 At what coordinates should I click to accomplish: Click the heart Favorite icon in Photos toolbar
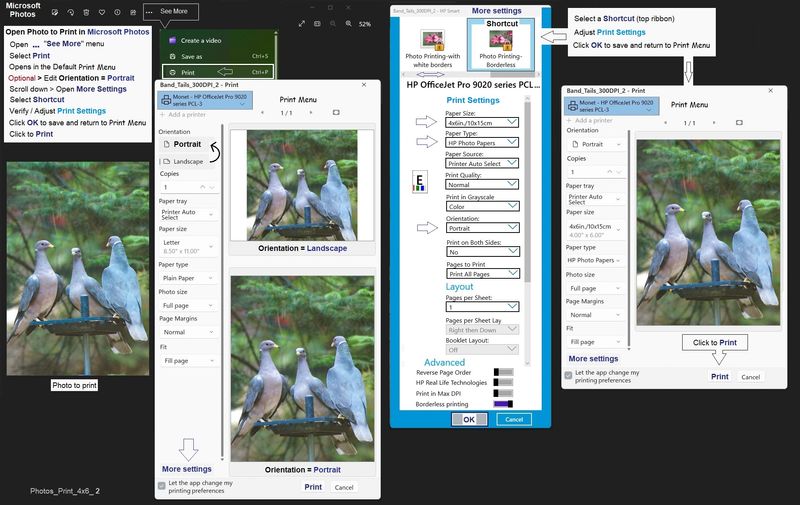point(102,12)
